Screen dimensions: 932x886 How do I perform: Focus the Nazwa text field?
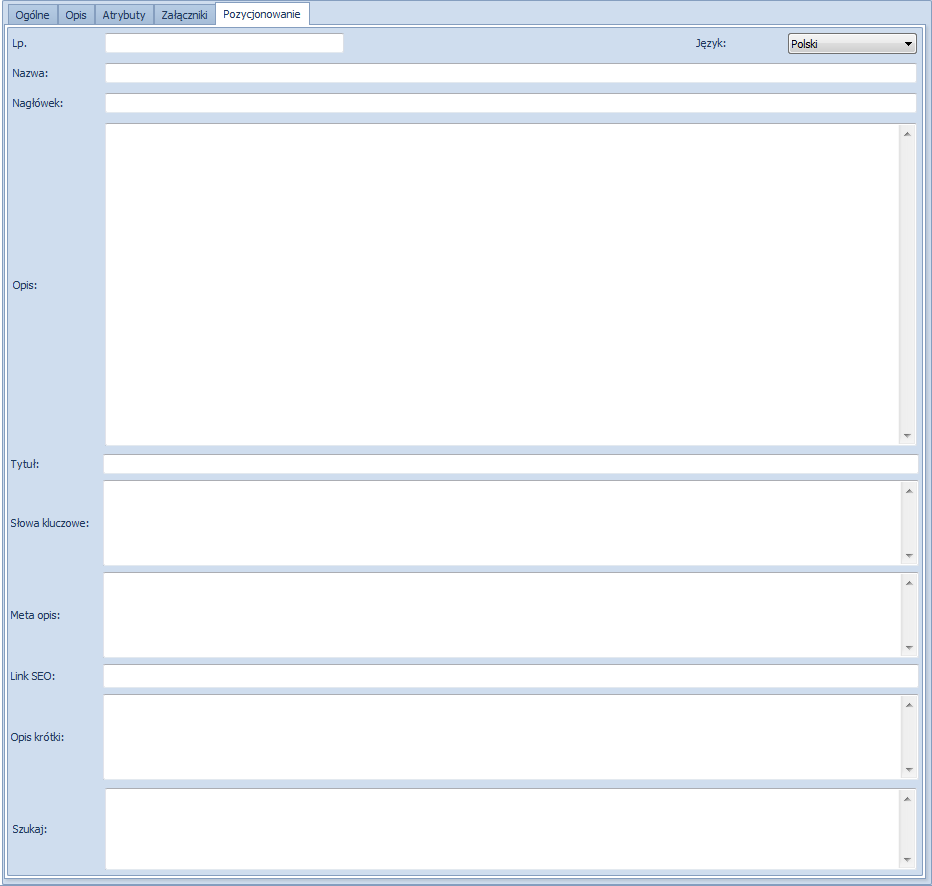[x=511, y=73]
